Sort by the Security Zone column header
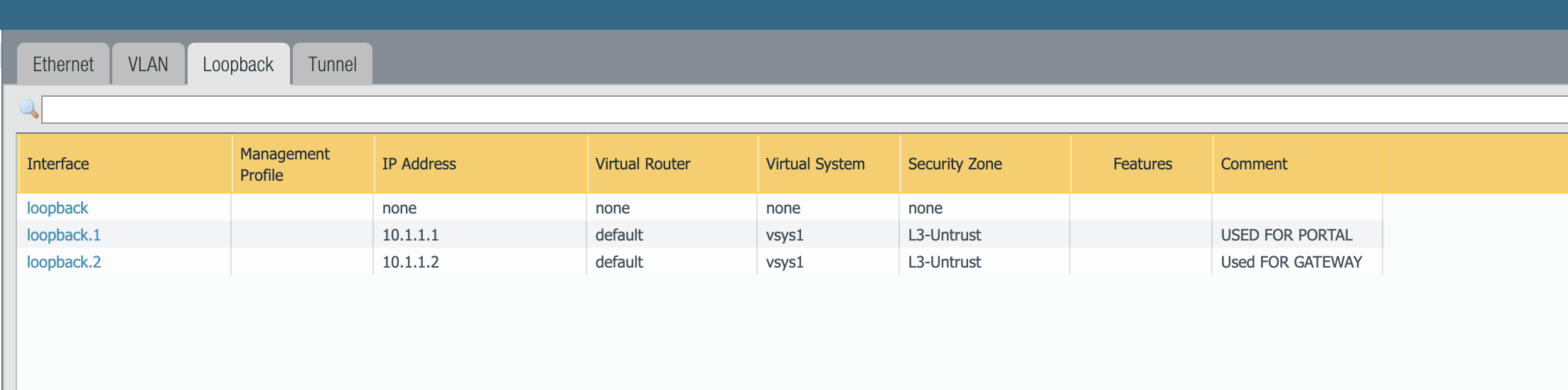 pyautogui.click(x=955, y=164)
